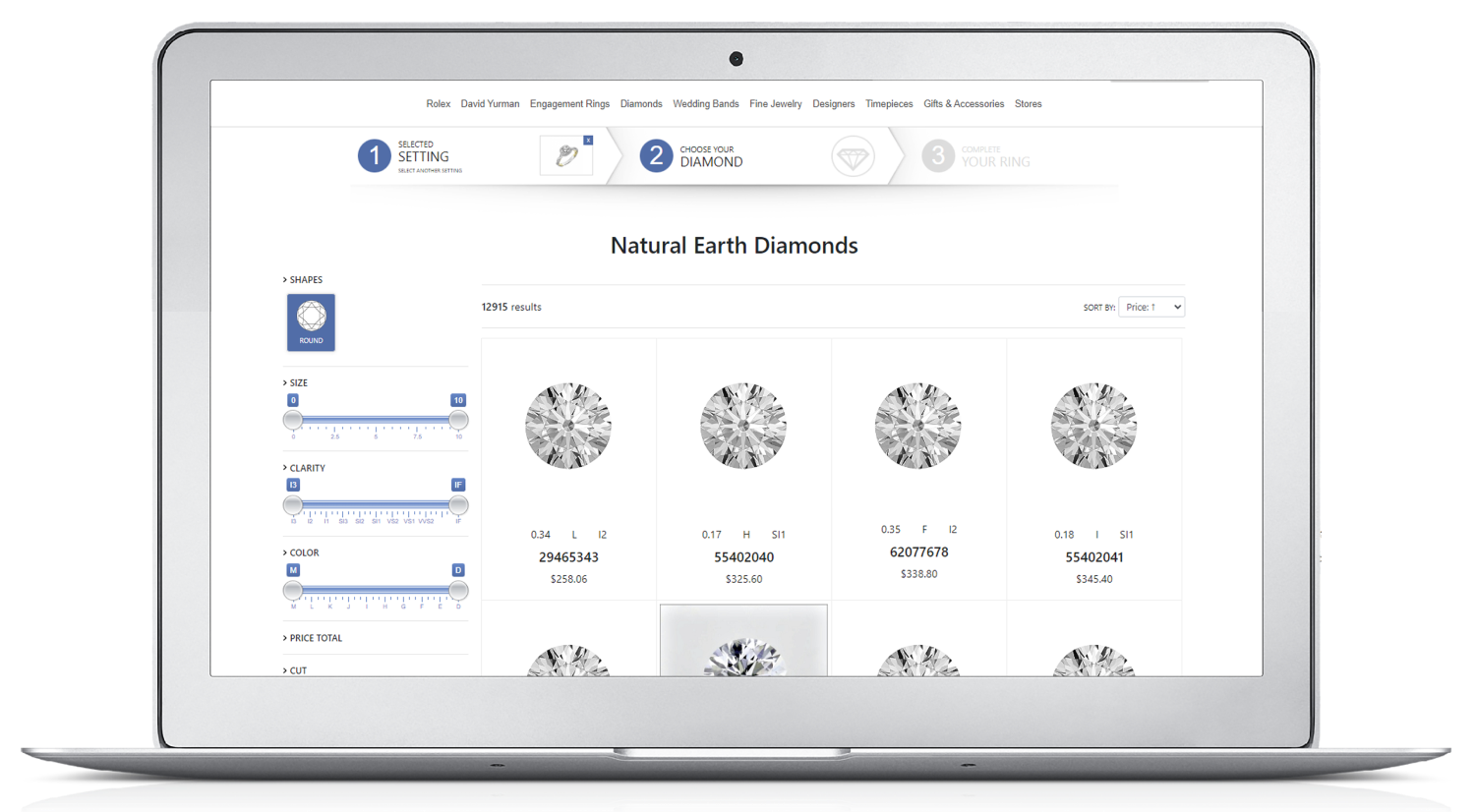The image size is (1475, 812).
Task: Select the Round diamond shape icon
Action: [x=311, y=321]
